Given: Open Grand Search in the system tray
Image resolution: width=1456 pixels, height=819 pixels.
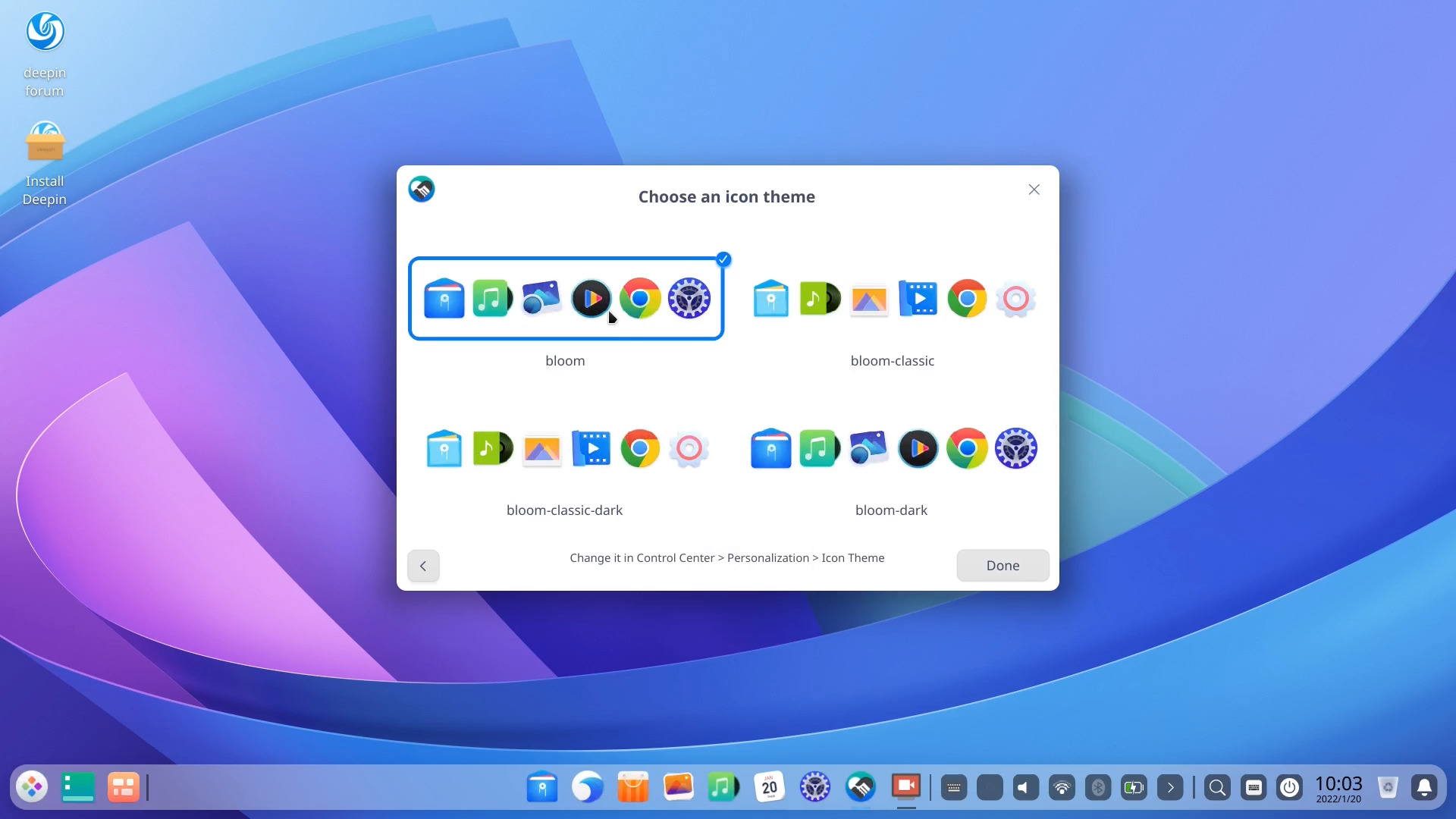Looking at the screenshot, I should 1217,788.
